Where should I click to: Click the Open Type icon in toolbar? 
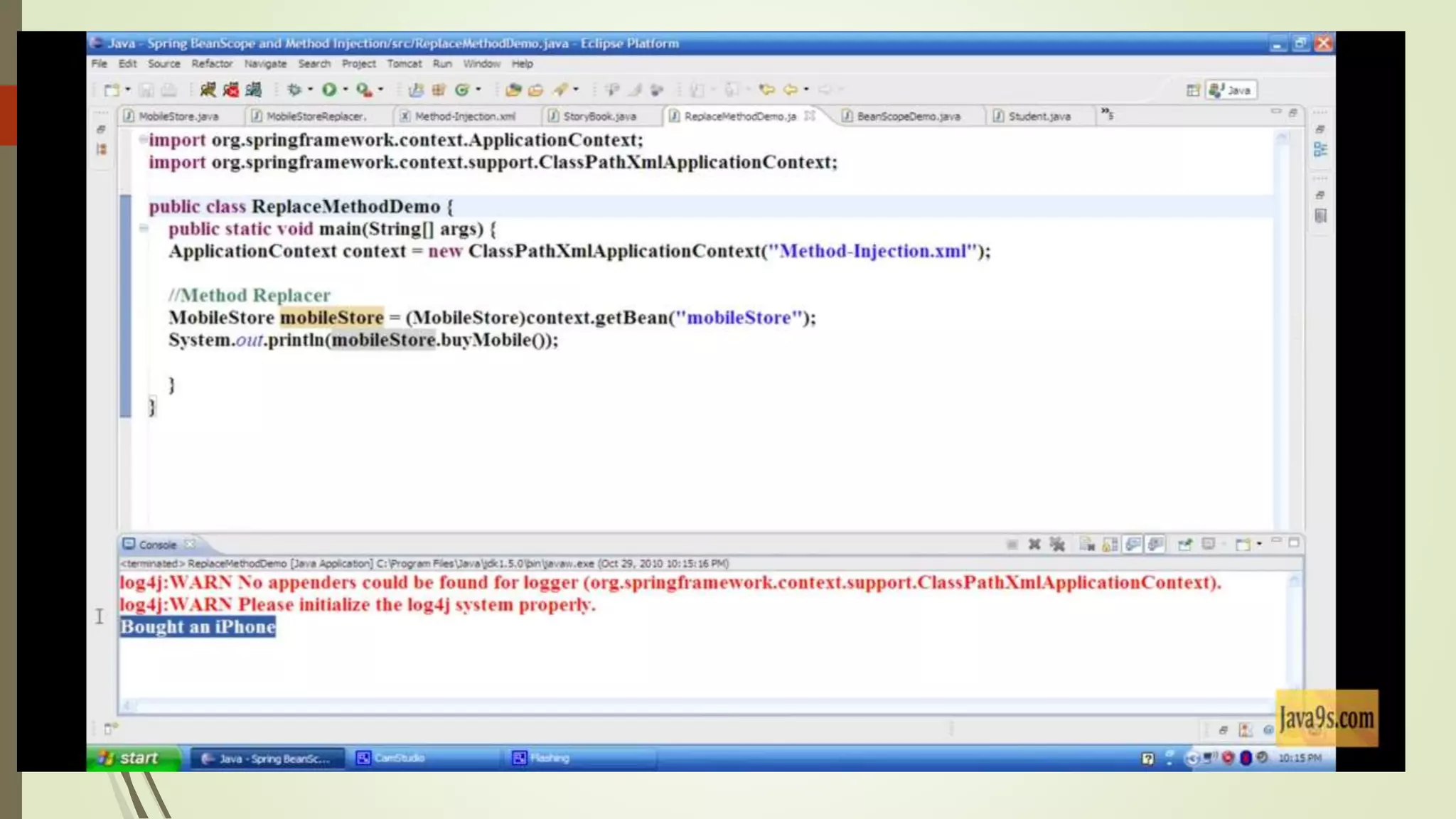(513, 90)
